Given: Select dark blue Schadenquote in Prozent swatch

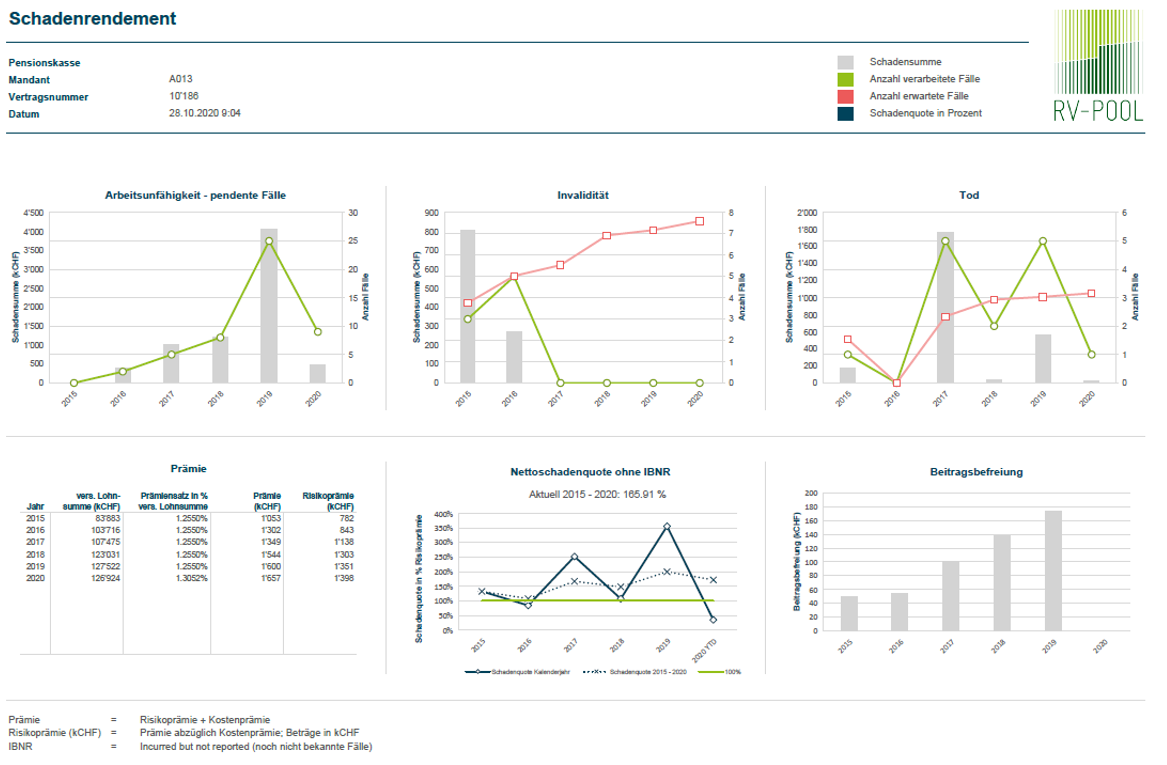Looking at the screenshot, I should (x=845, y=113).
